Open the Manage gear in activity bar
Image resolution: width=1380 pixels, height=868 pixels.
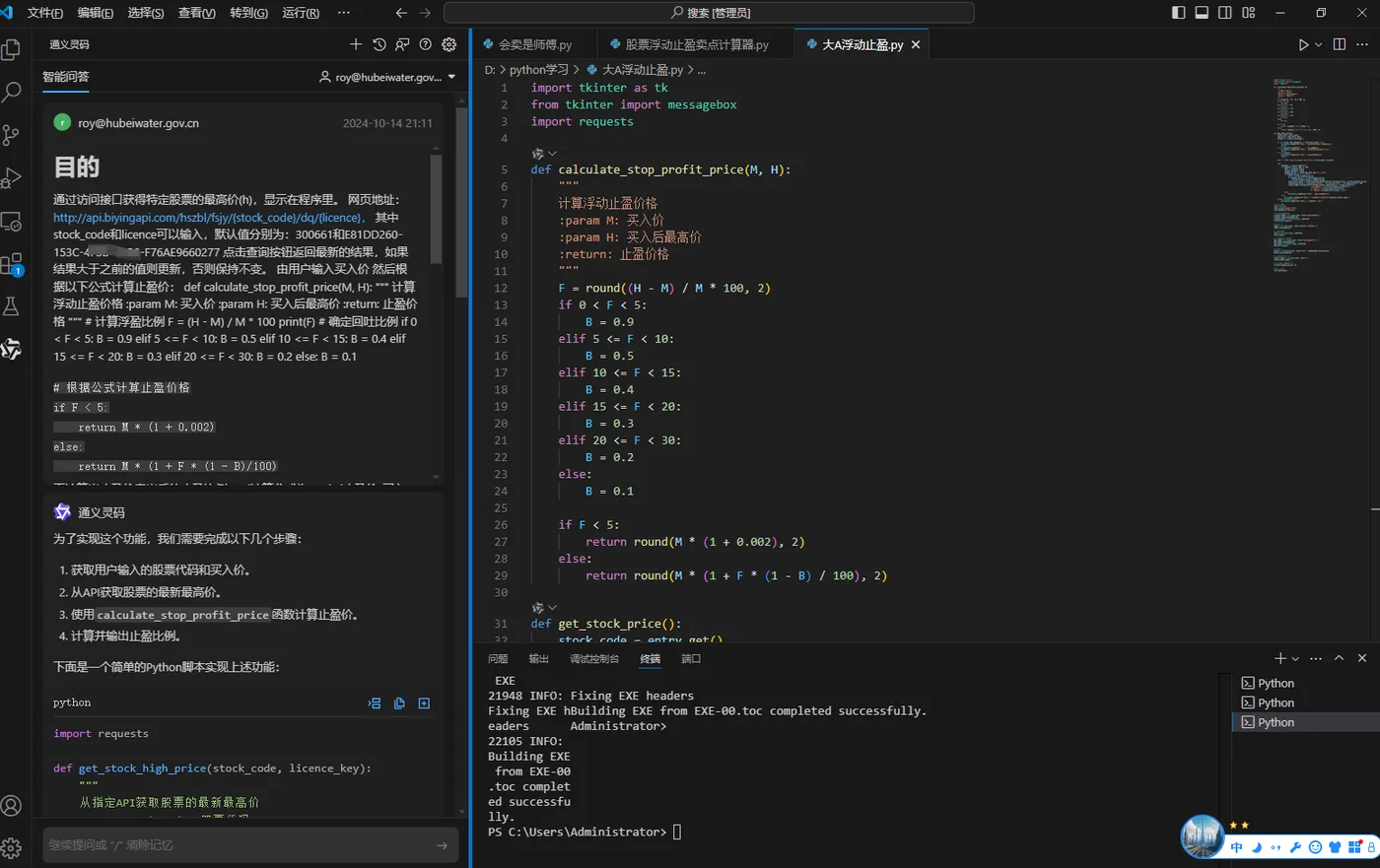[x=12, y=847]
